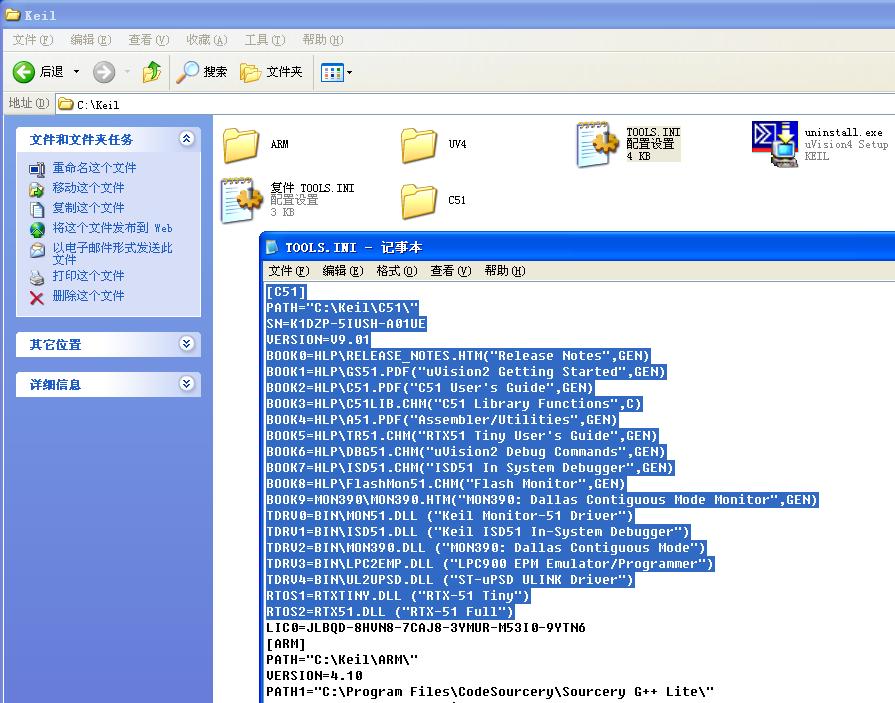
Task: Expand the 详细信息 panel
Action: point(187,383)
